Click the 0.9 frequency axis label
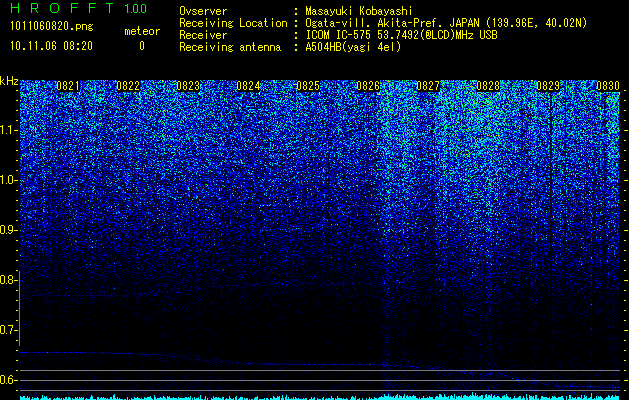 pyautogui.click(x=8, y=230)
